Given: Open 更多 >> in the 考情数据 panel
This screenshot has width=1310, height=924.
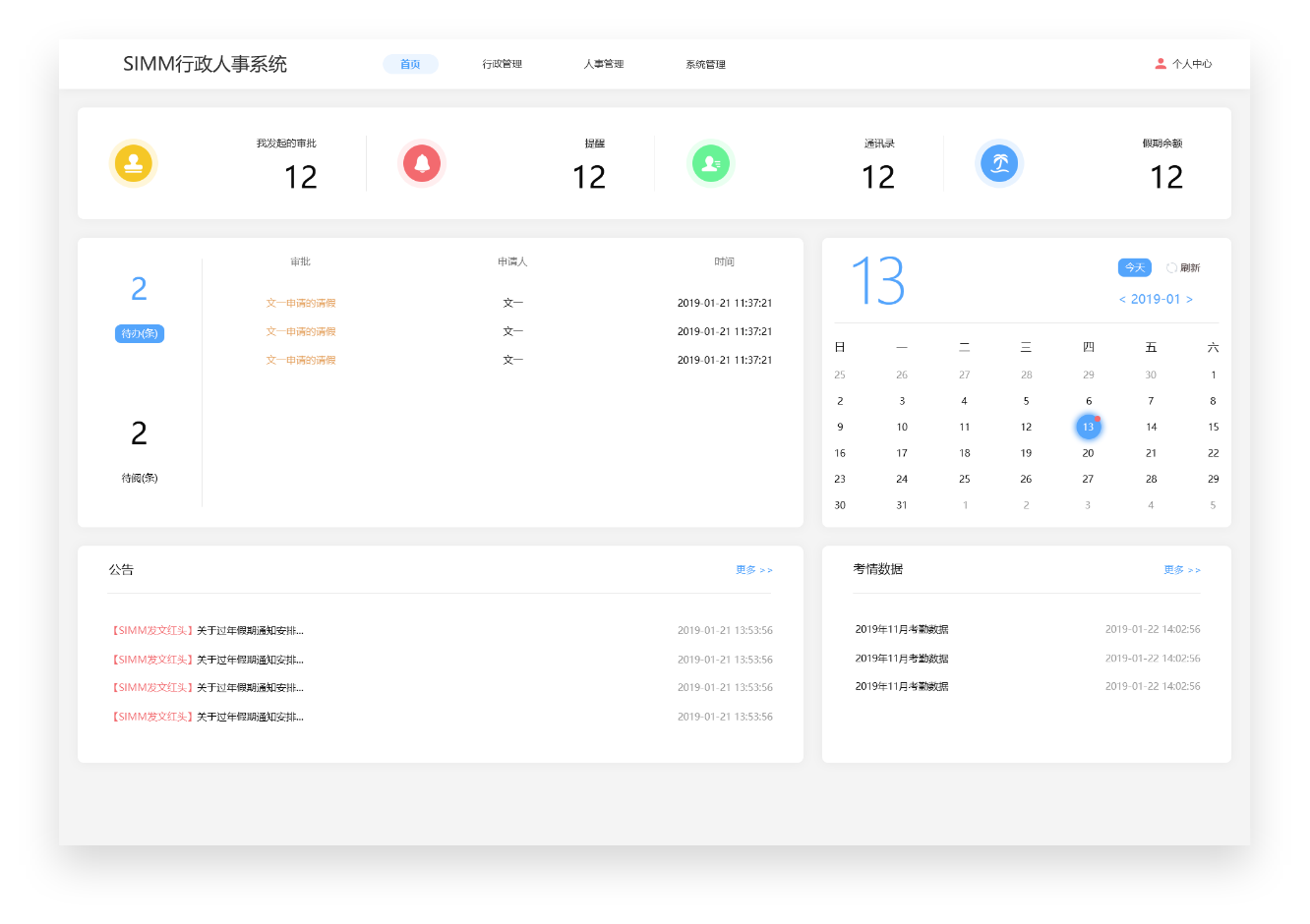Looking at the screenshot, I should [x=1182, y=570].
